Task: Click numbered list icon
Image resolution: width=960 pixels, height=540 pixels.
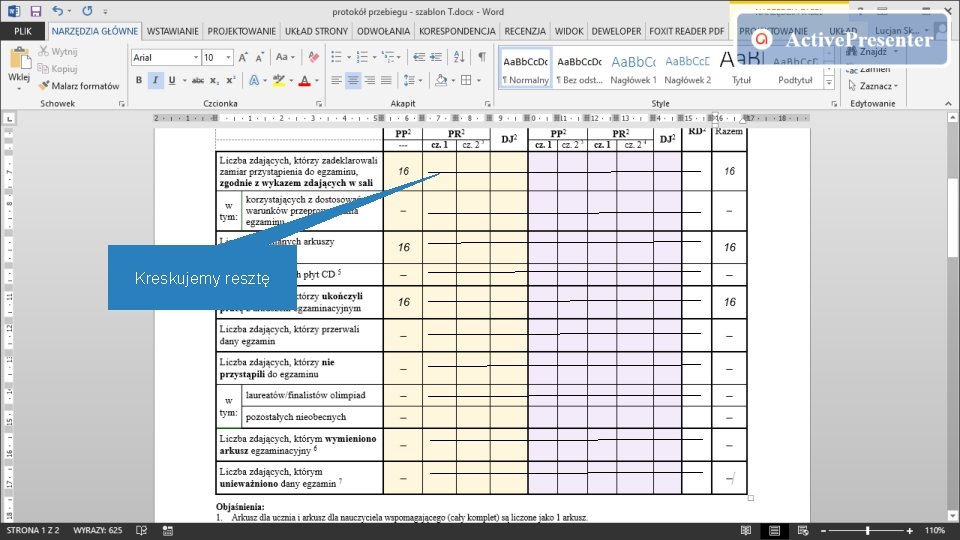Action: coord(362,58)
